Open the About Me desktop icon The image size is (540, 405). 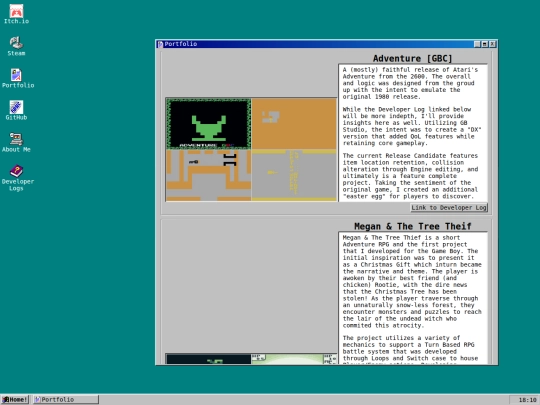16,142
